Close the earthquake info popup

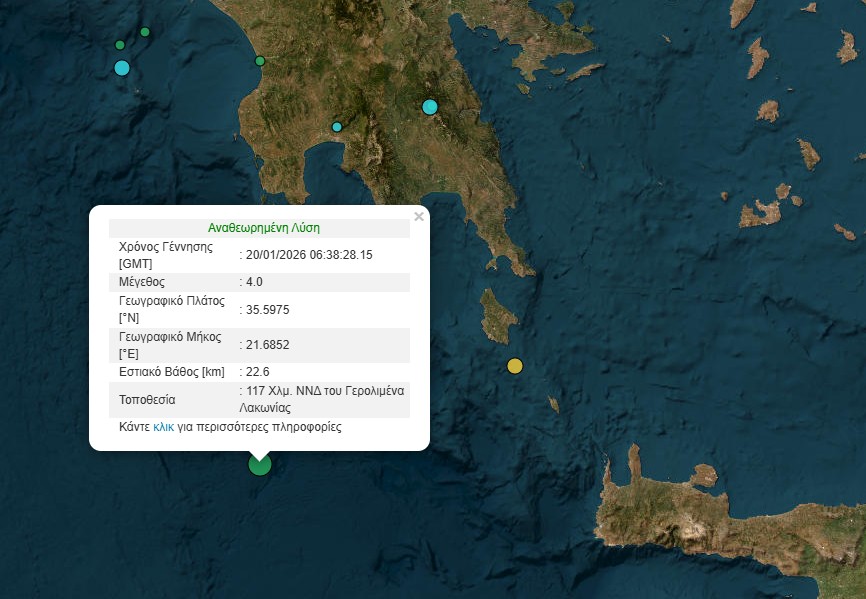[x=419, y=215]
